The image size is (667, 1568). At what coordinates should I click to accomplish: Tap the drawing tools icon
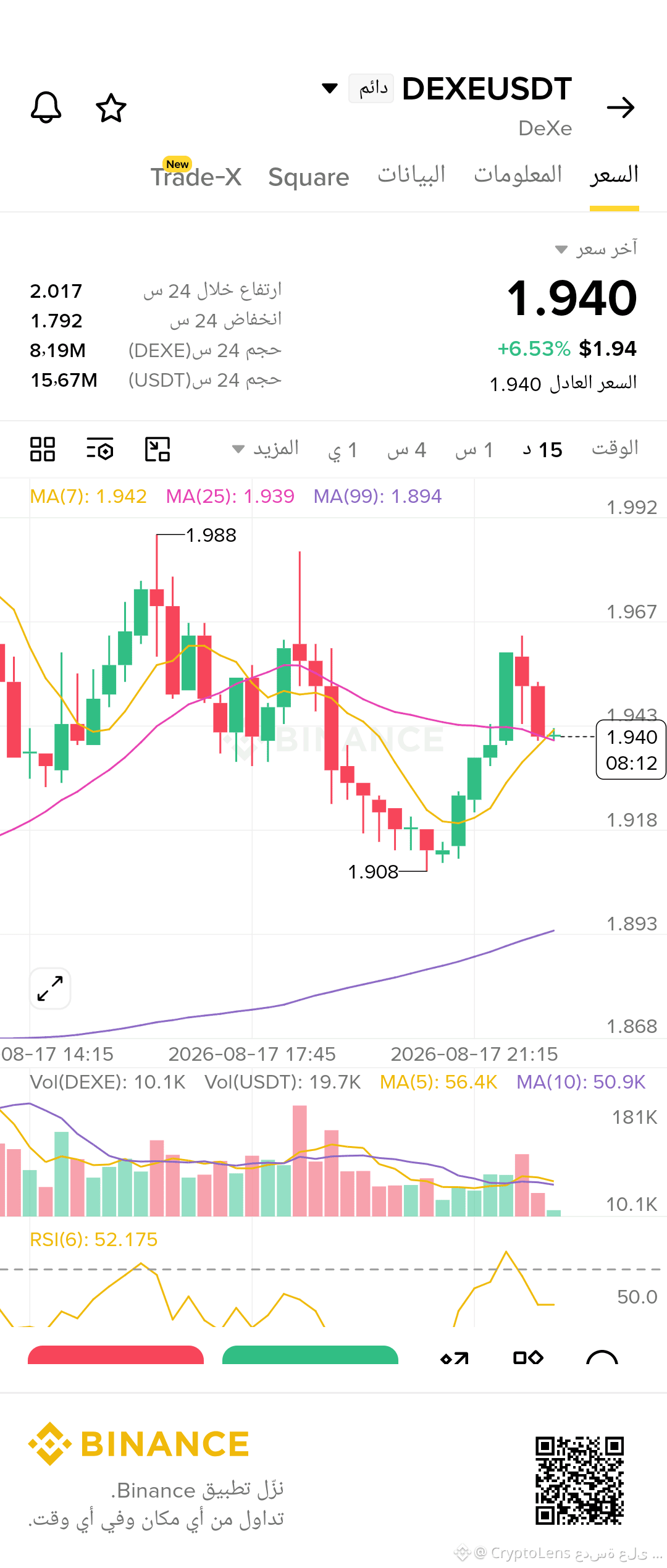157,449
